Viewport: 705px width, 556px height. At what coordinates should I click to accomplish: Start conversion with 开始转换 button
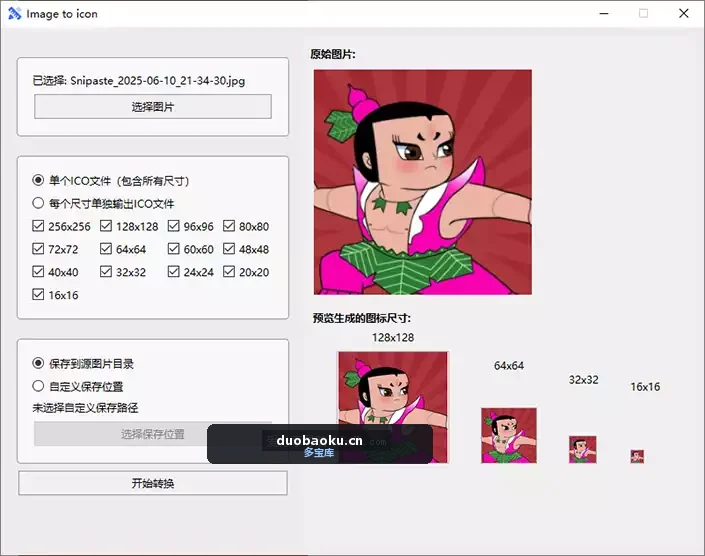tap(153, 483)
